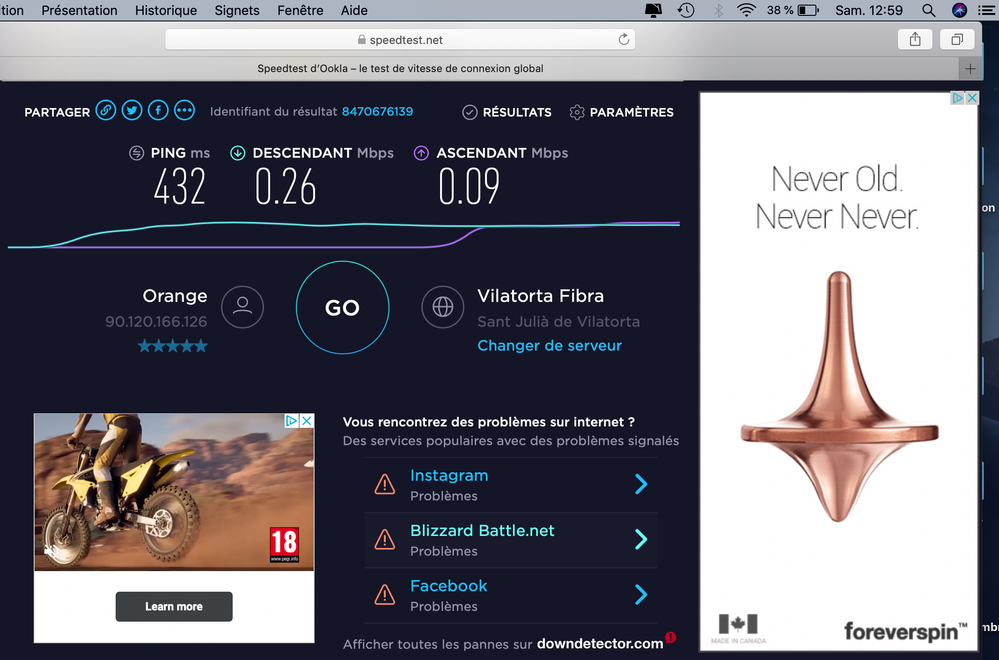Image resolution: width=999 pixels, height=660 pixels.
Task: Click the Safari share button
Action: (x=916, y=39)
